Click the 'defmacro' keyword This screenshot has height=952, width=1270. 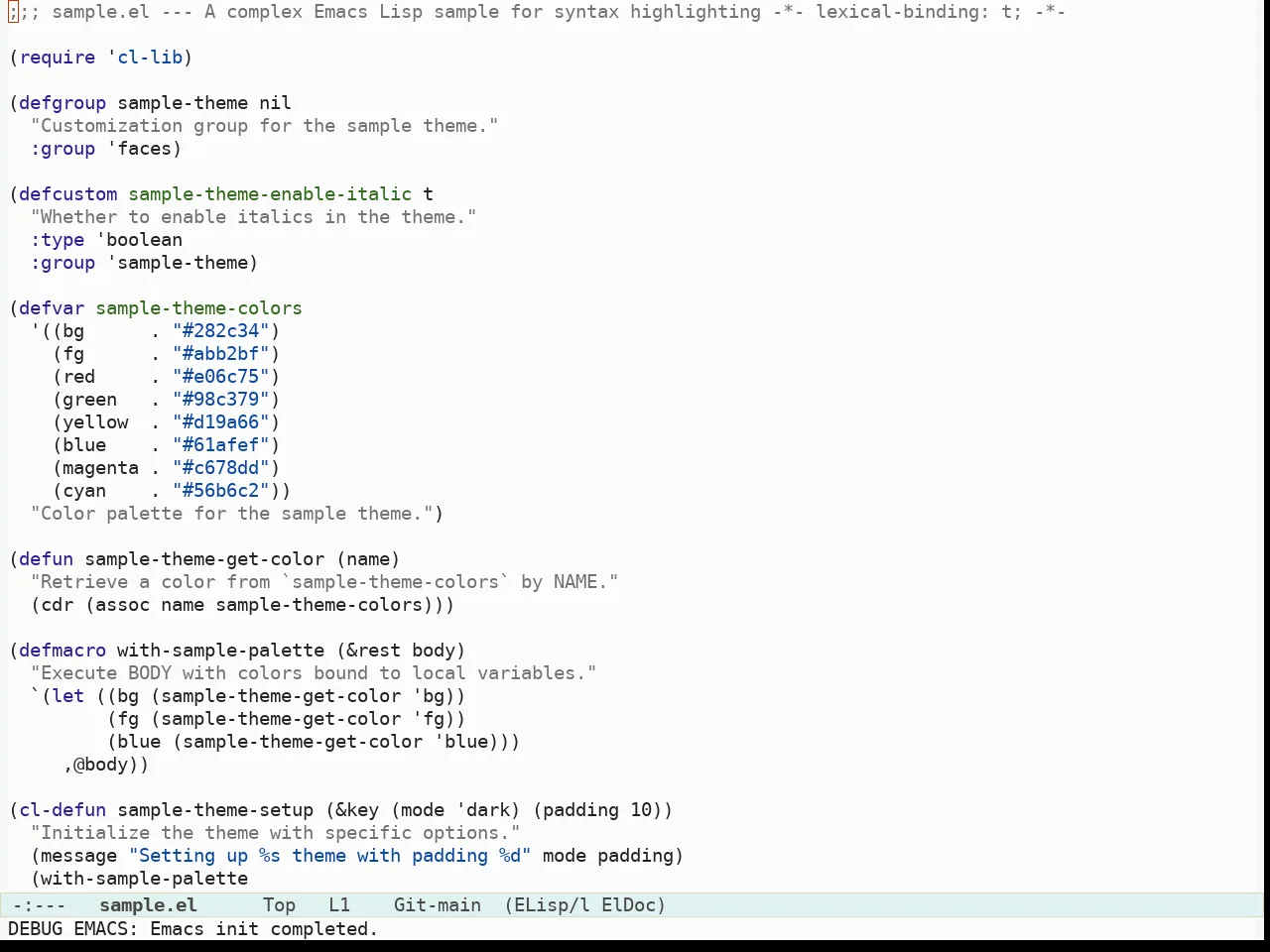[x=63, y=651]
